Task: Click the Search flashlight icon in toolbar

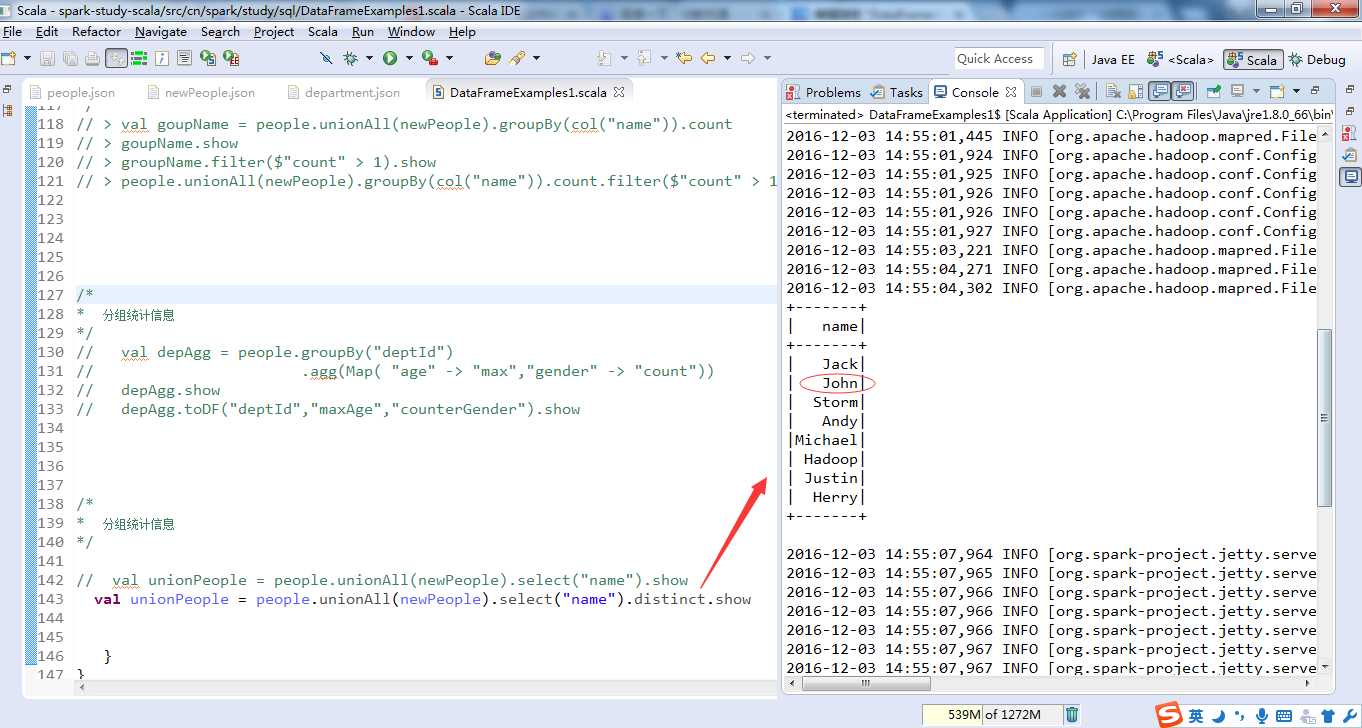Action: pos(517,58)
